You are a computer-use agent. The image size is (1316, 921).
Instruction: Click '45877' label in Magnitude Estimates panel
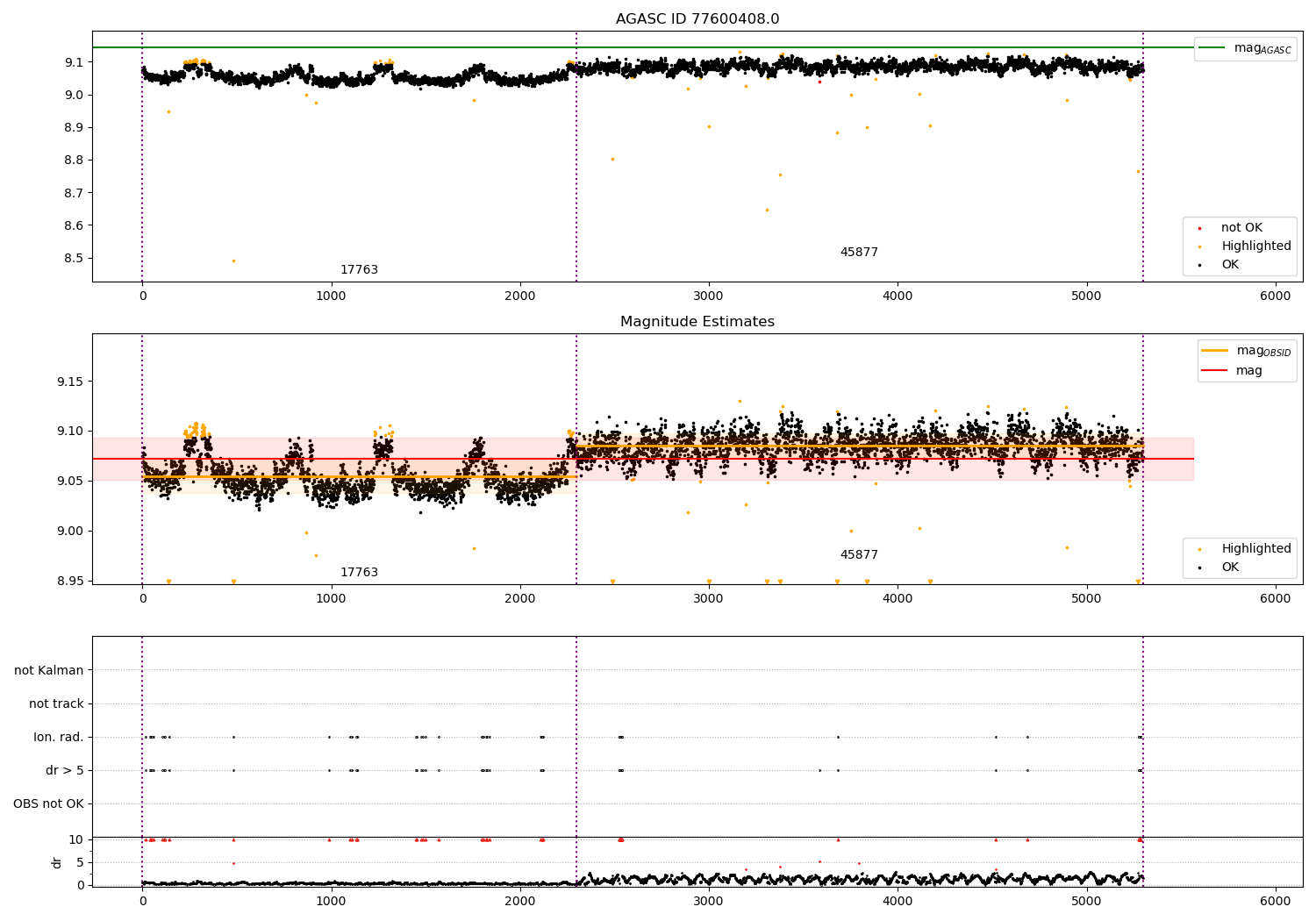click(x=859, y=555)
